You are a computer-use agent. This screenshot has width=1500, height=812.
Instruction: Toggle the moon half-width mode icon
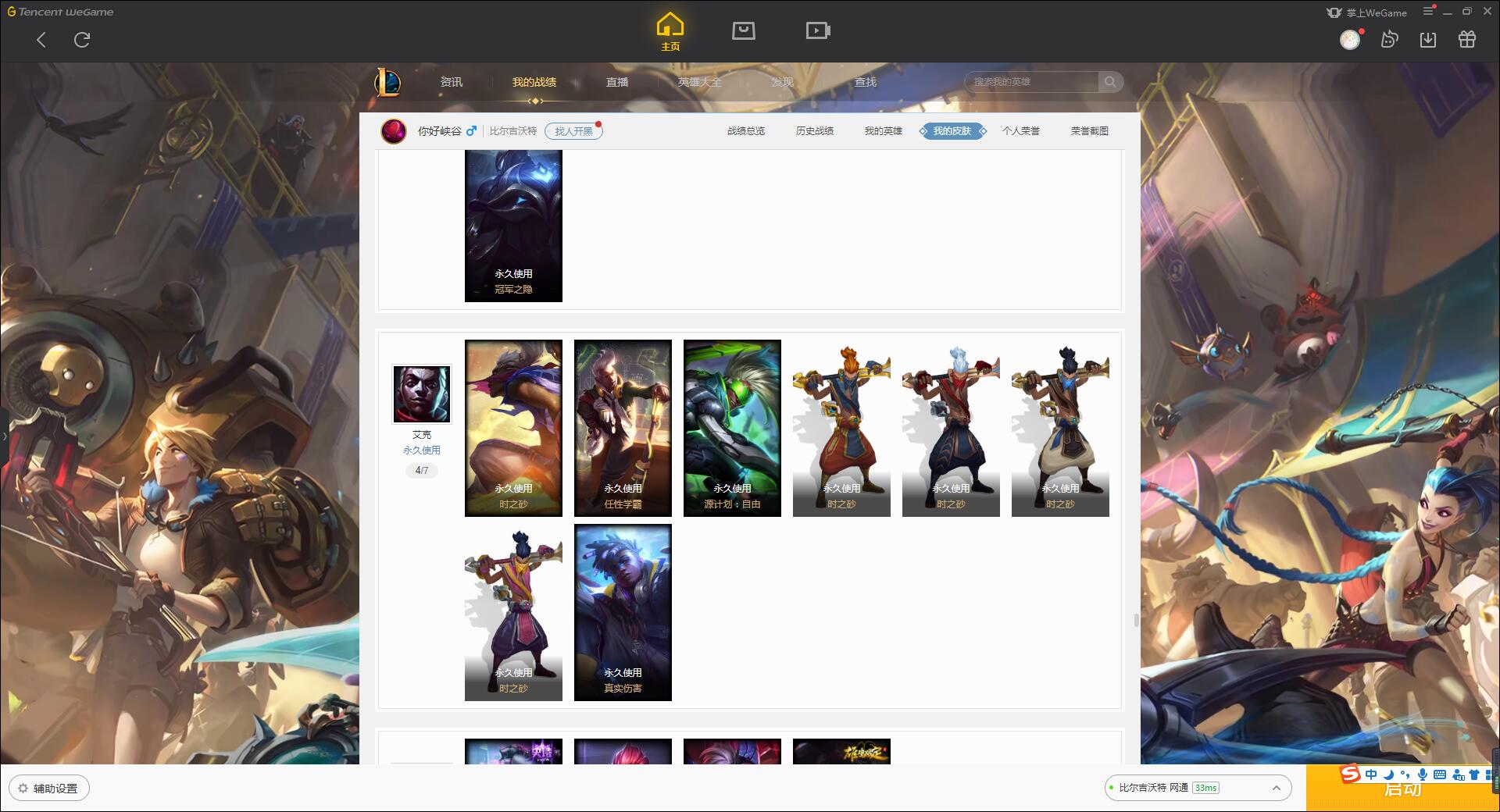tap(1388, 775)
